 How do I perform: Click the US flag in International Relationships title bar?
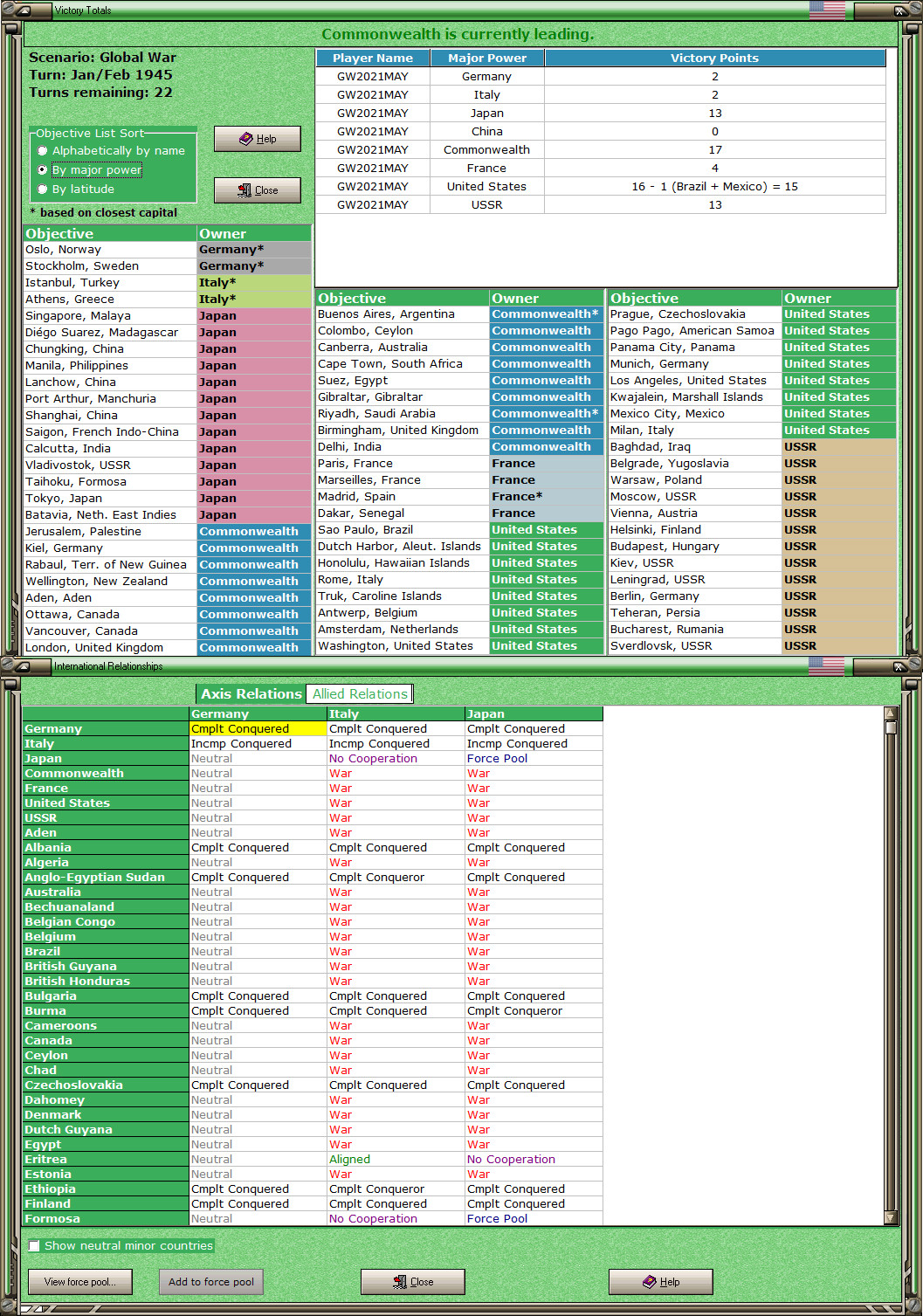point(827,665)
